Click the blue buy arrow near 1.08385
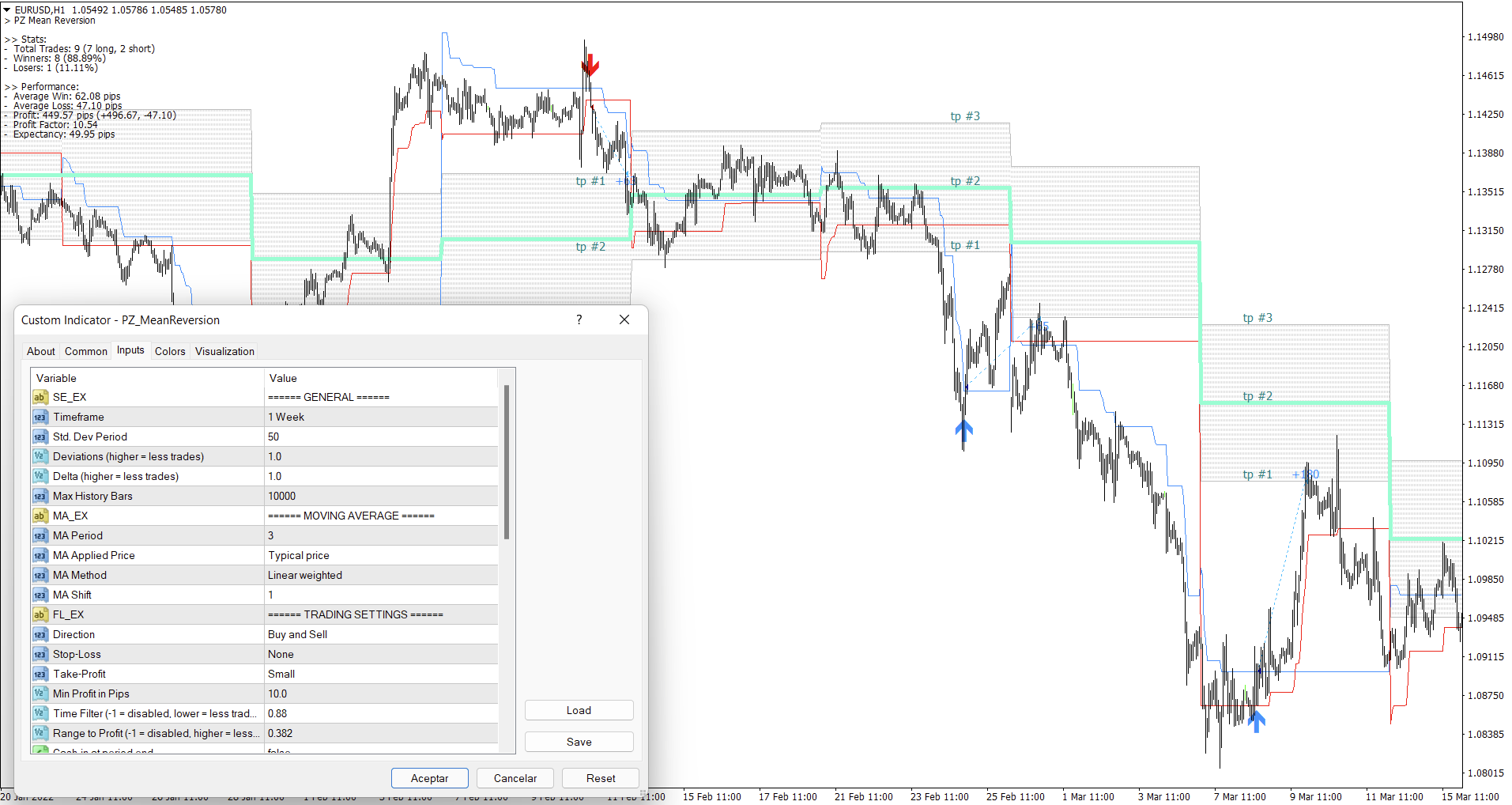This screenshot has height=805, width=1512. (1257, 720)
